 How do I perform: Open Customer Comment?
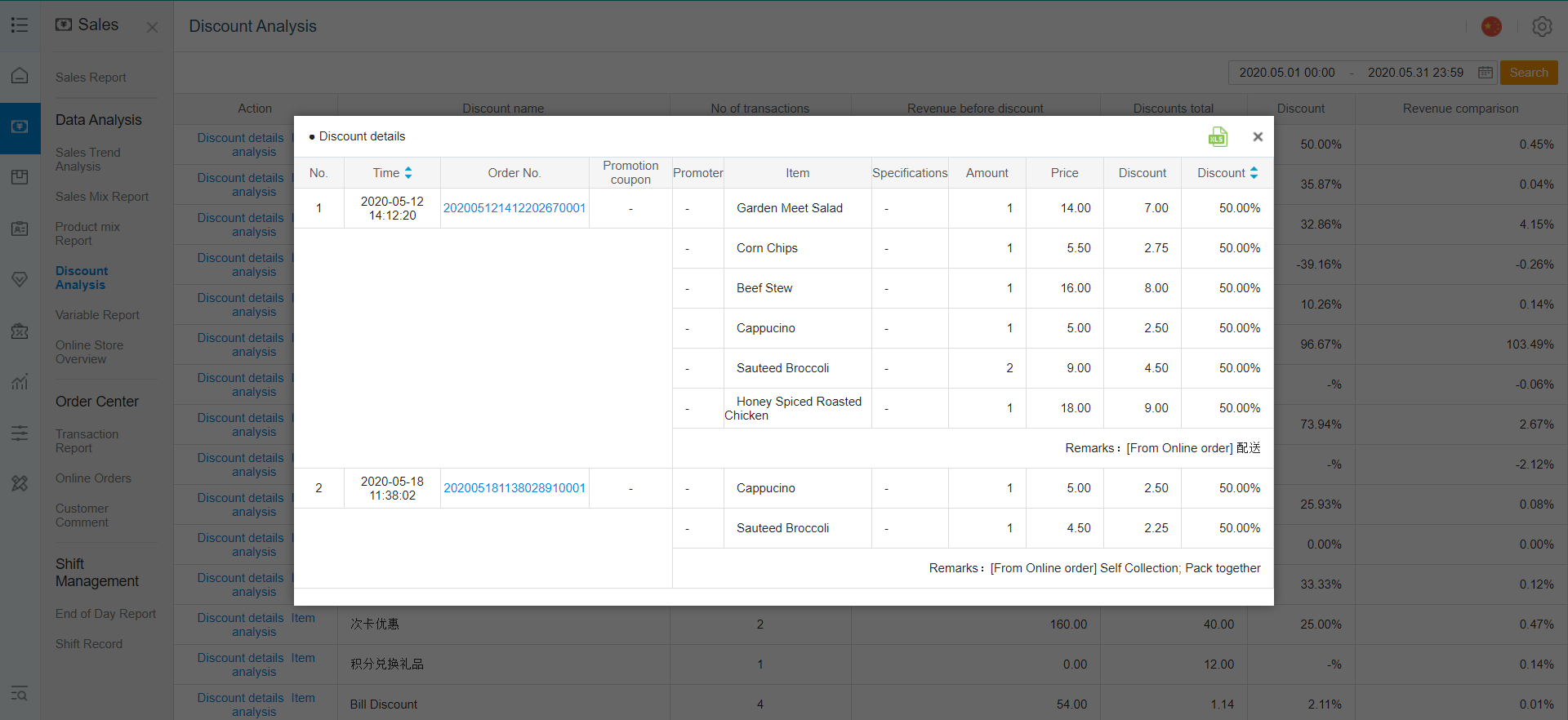tap(82, 515)
